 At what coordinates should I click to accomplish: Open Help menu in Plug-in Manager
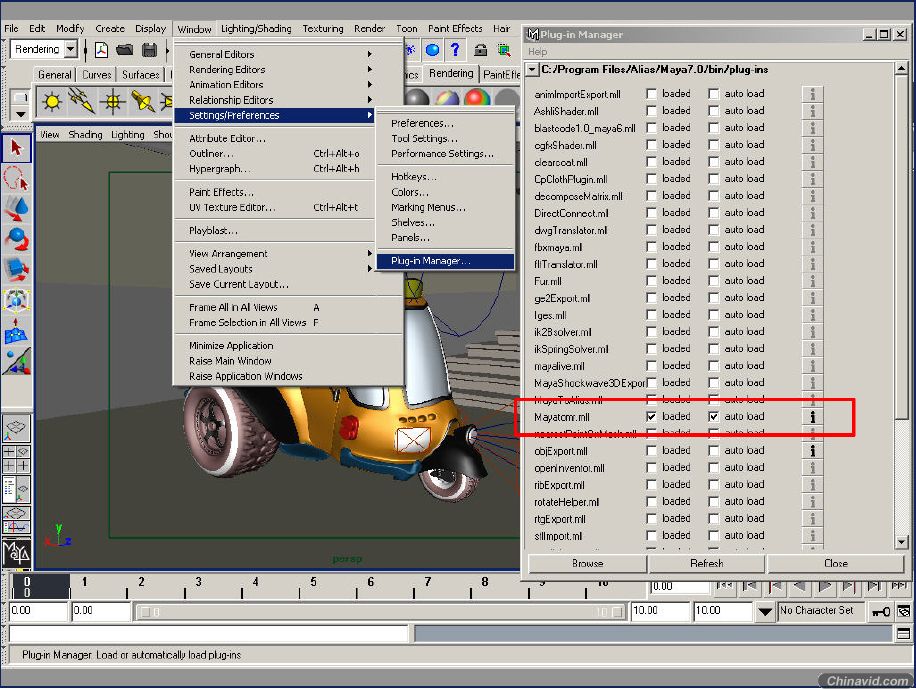[x=537, y=51]
